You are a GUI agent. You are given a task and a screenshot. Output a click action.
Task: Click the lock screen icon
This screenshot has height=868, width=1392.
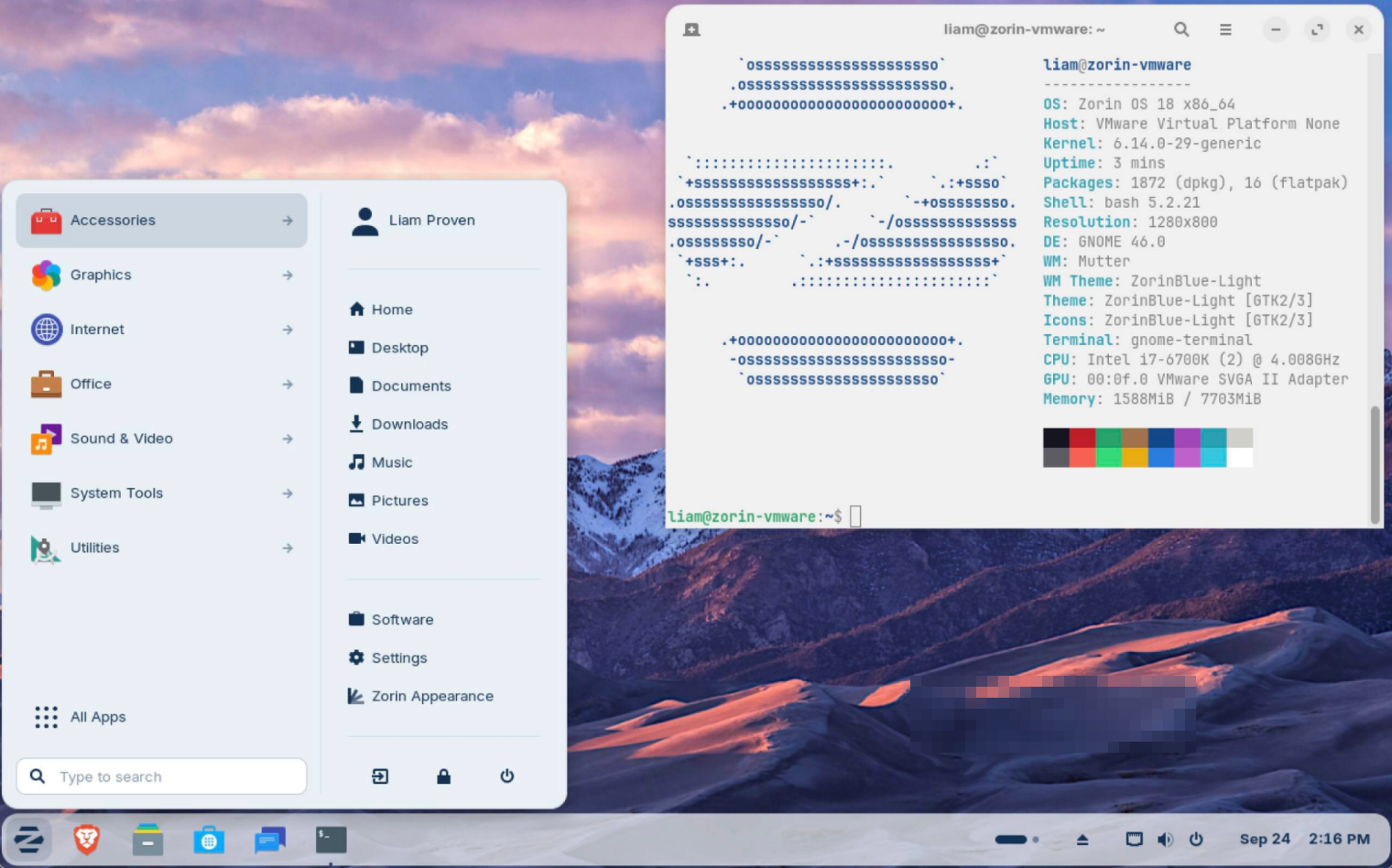(443, 776)
